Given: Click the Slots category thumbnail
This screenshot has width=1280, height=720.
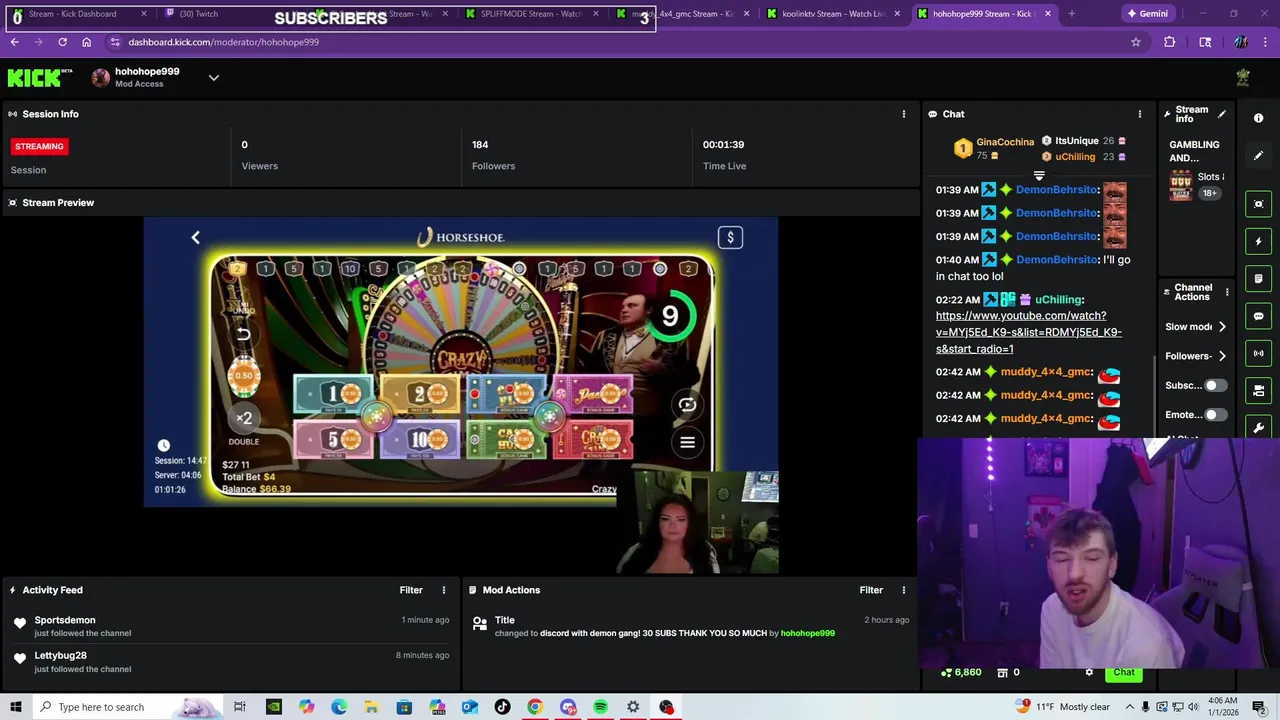Looking at the screenshot, I should coord(1182,185).
